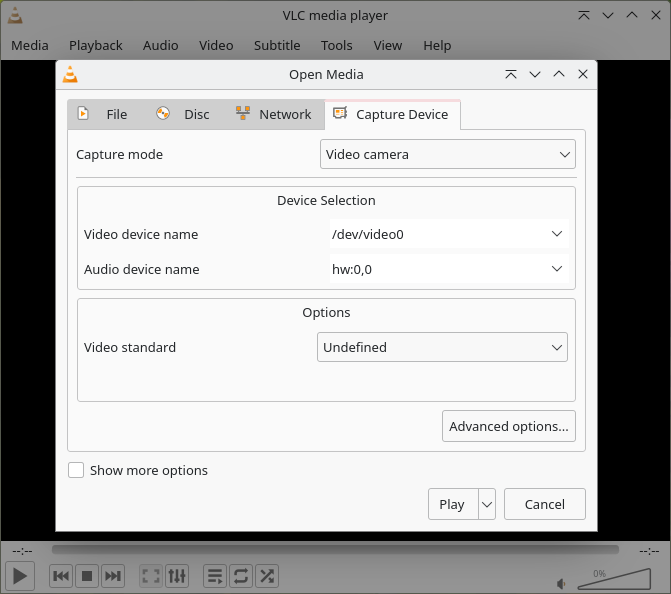Open the View menu

388,45
